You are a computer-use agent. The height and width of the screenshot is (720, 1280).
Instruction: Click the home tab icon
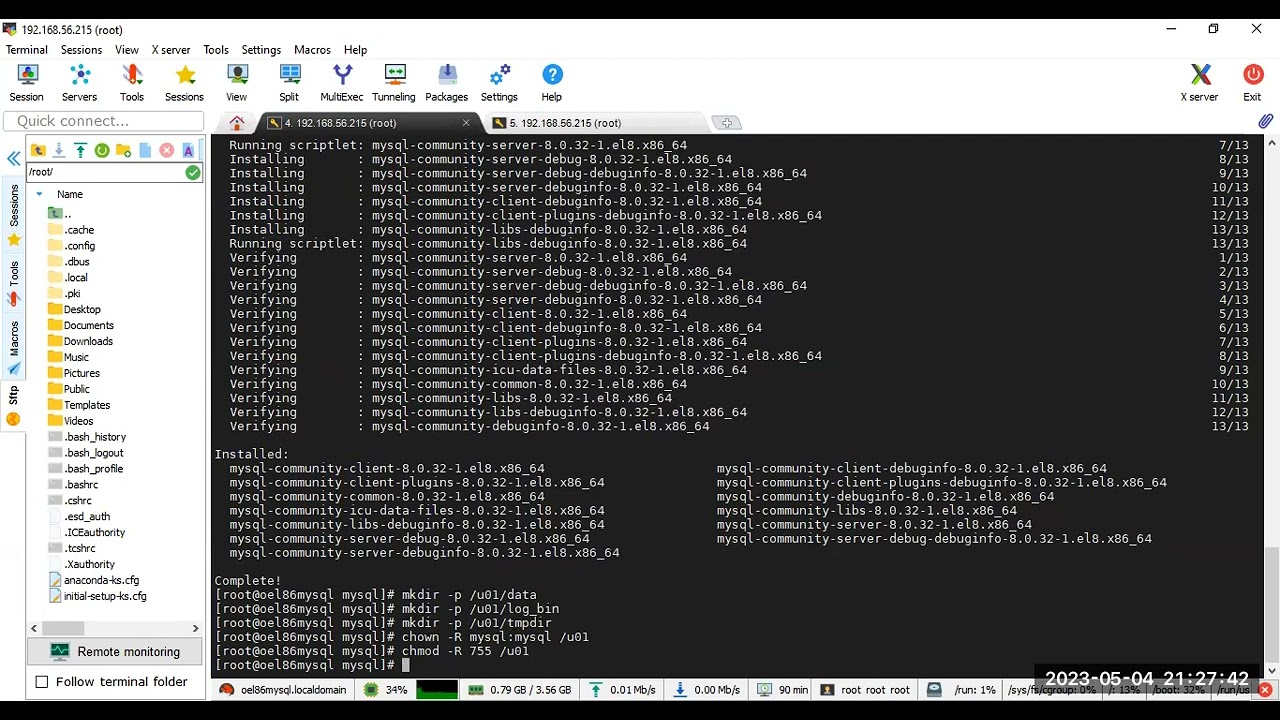[237, 123]
